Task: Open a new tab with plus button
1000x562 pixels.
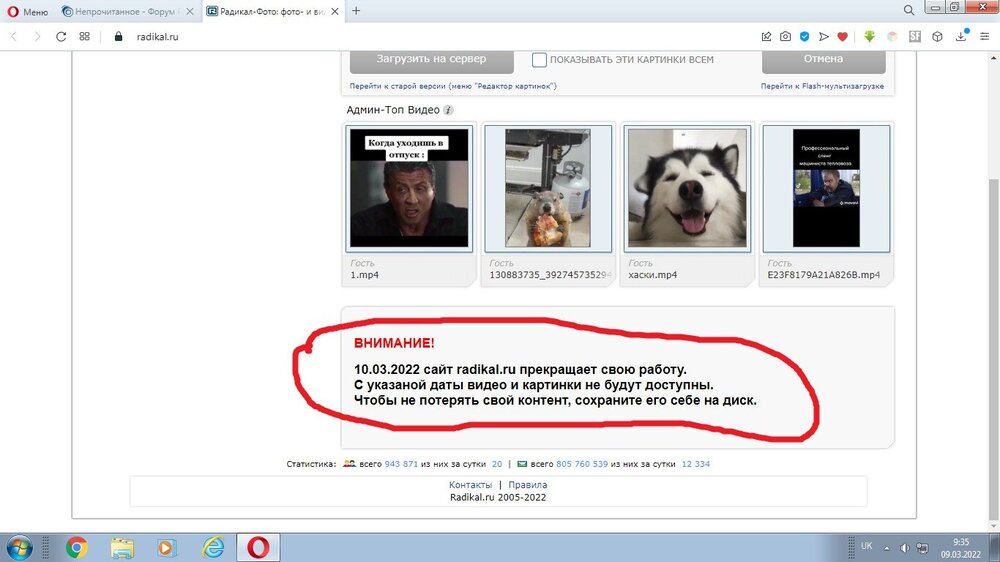Action: tap(356, 11)
